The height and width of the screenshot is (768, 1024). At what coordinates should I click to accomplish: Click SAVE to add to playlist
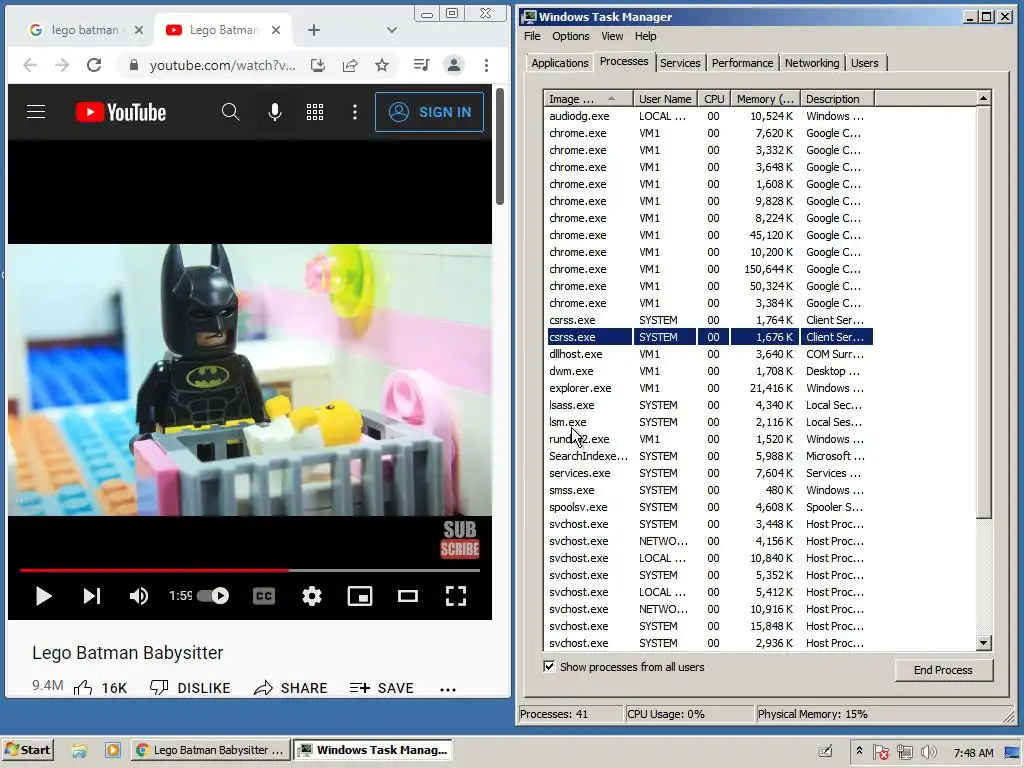(x=381, y=688)
